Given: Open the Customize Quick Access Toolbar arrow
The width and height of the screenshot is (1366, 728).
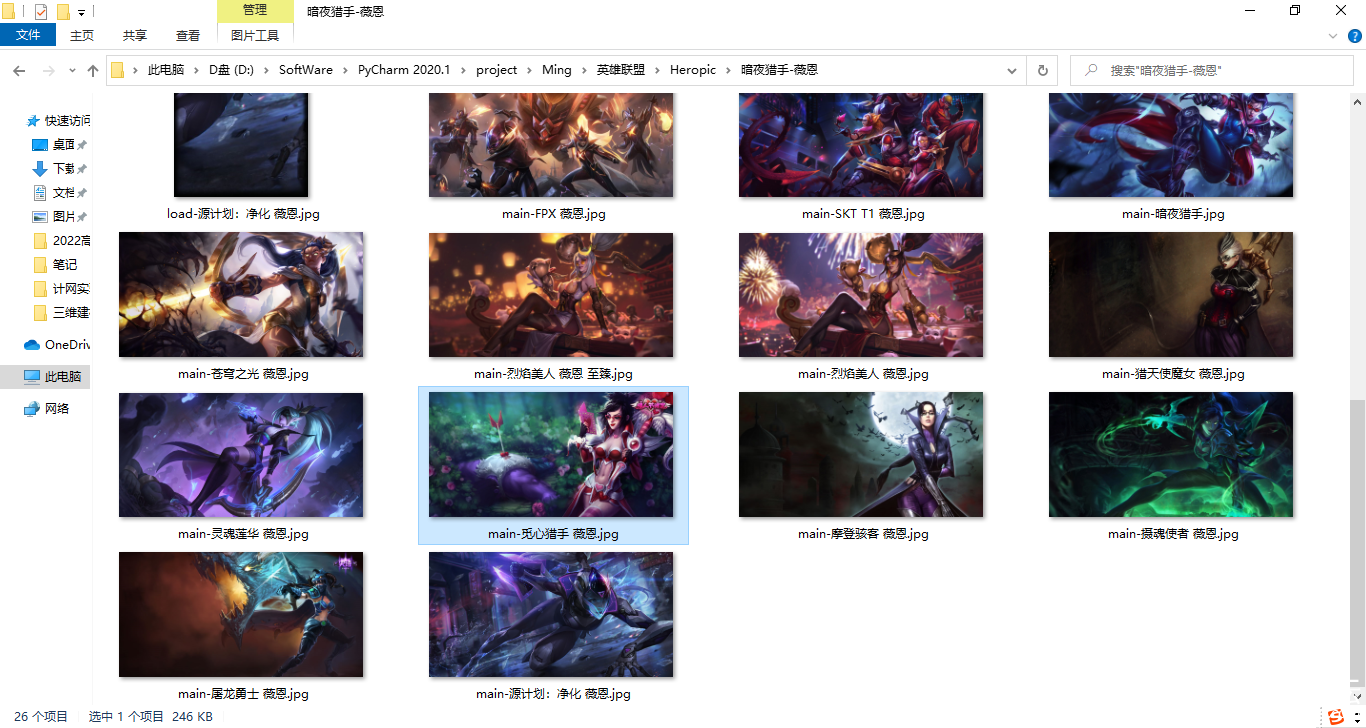Looking at the screenshot, I should (81, 13).
